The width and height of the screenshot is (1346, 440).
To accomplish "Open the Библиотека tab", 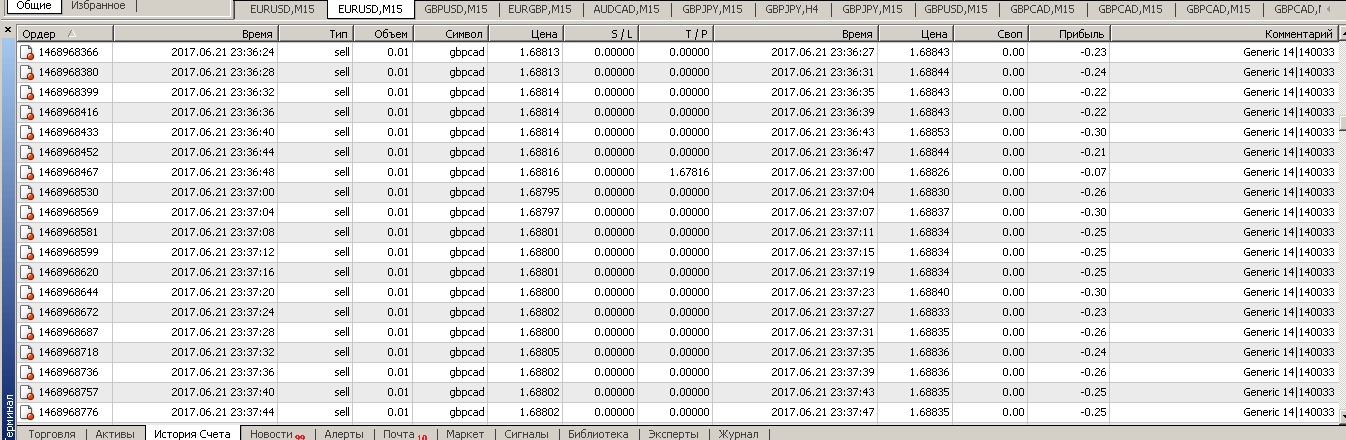I will pos(598,434).
